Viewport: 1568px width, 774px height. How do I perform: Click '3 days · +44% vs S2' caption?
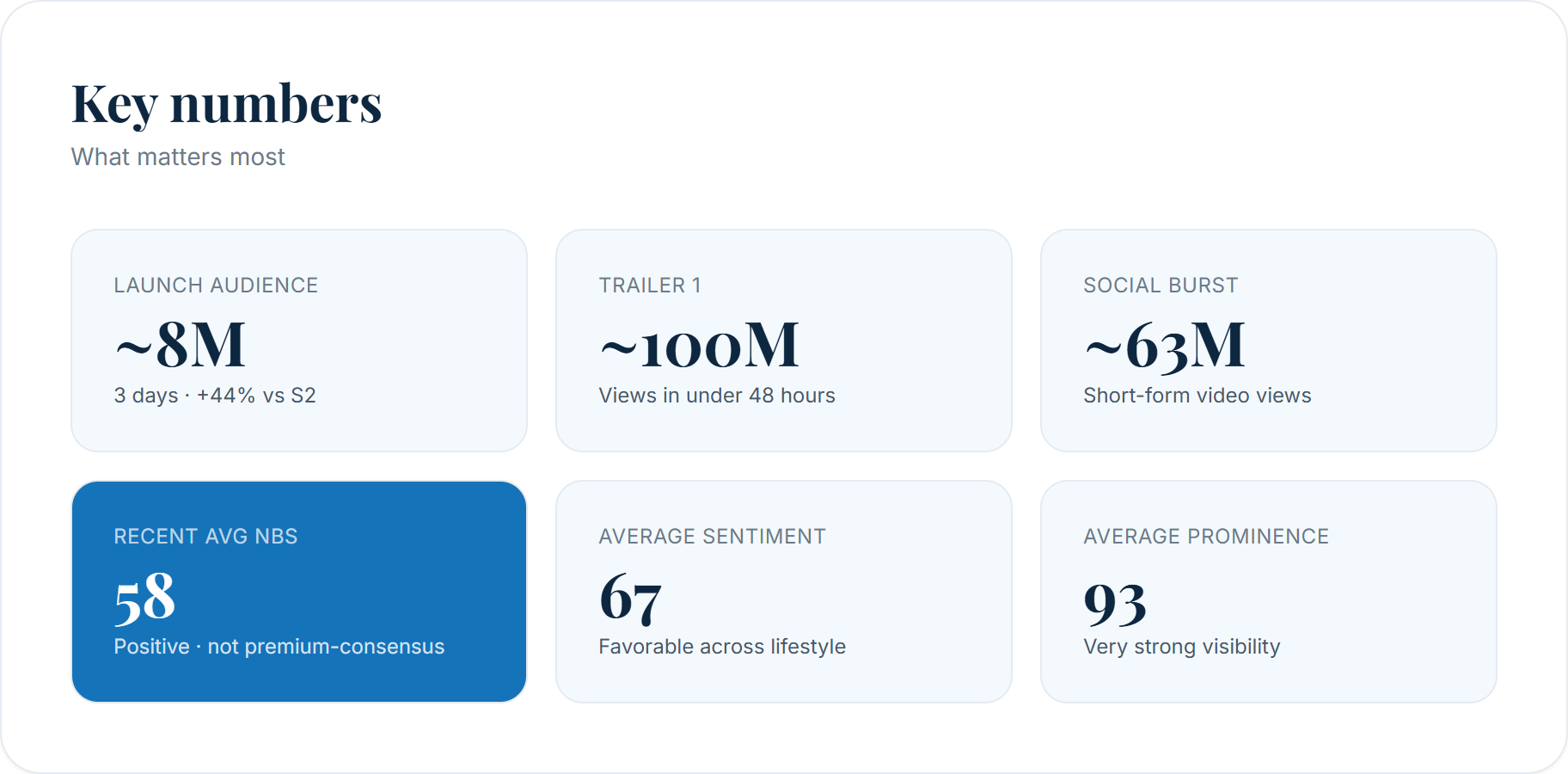215,396
